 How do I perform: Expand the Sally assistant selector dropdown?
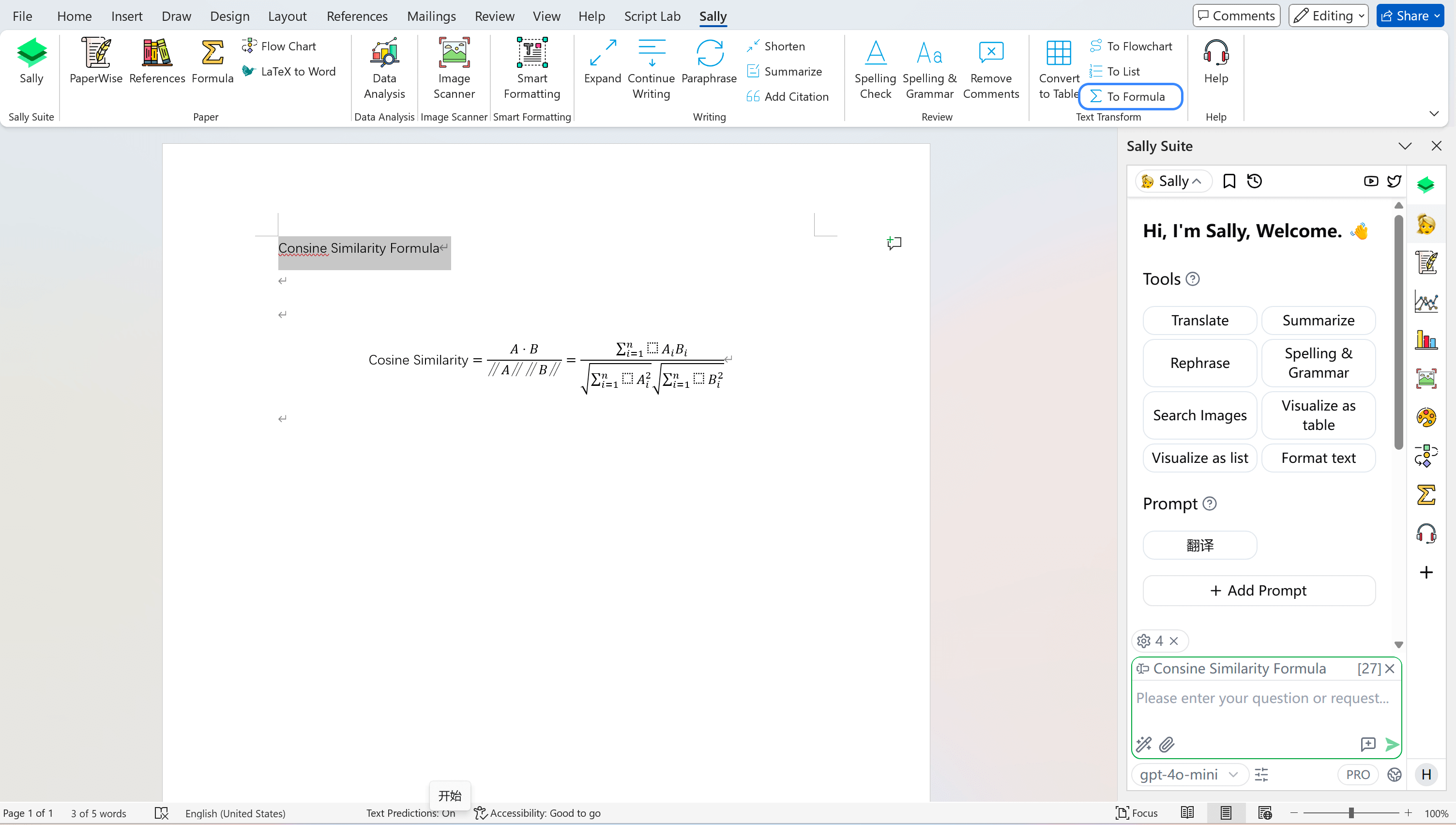(1173, 181)
